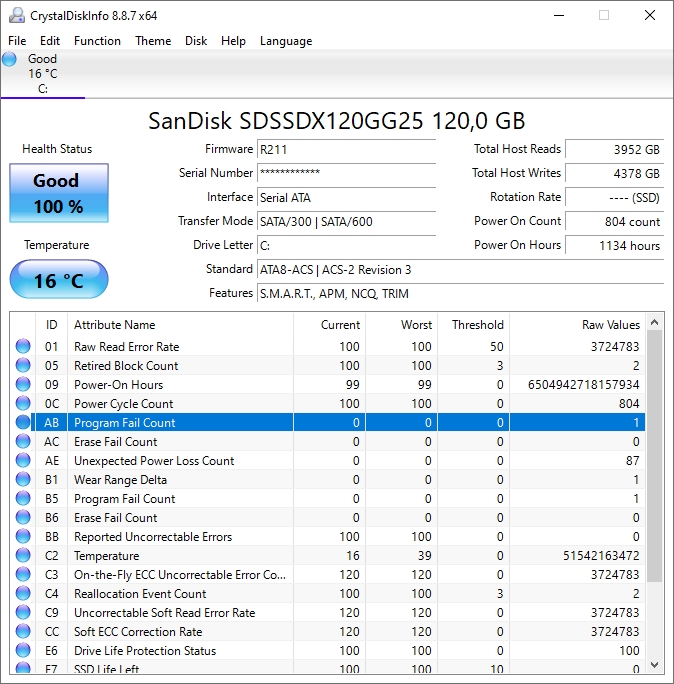Screen dimensions: 674x684
Task: Click the scroll up arrow of attribute list
Action: click(654, 322)
